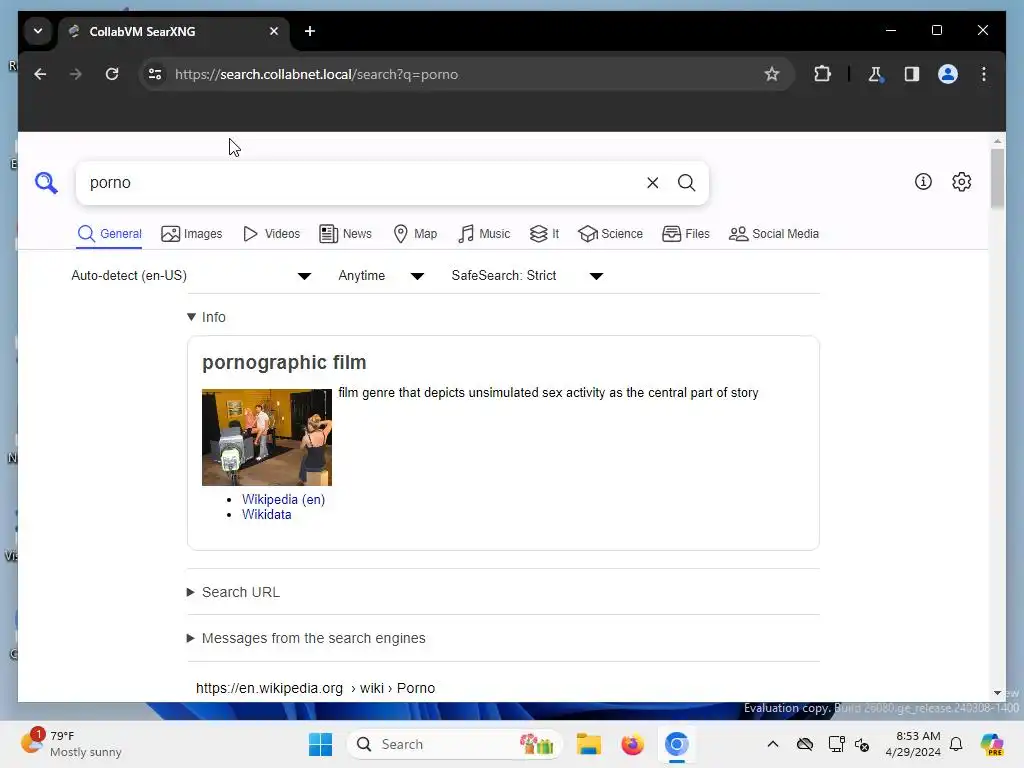1024x768 pixels.
Task: Reload the page
Action: (112, 74)
